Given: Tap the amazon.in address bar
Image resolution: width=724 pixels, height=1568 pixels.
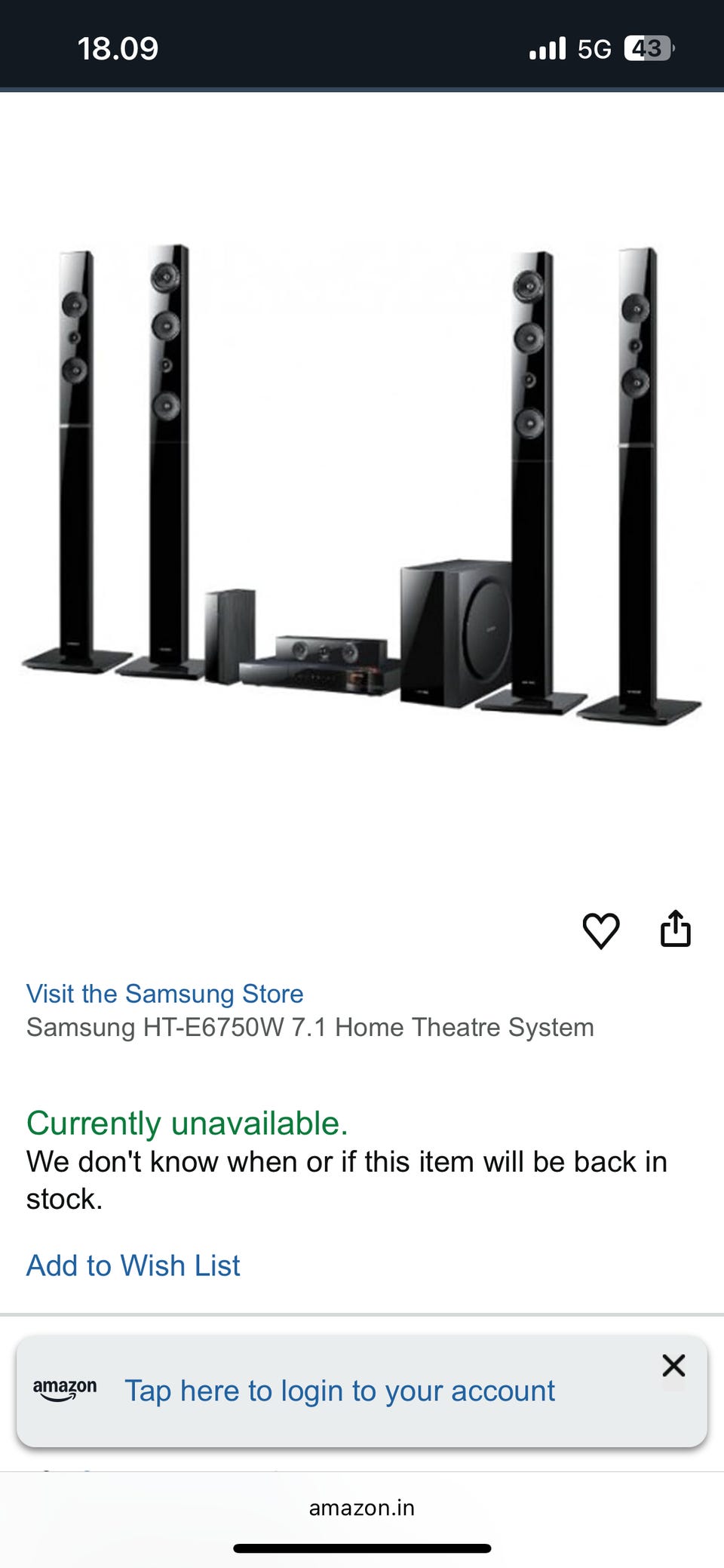Looking at the screenshot, I should [x=362, y=1508].
